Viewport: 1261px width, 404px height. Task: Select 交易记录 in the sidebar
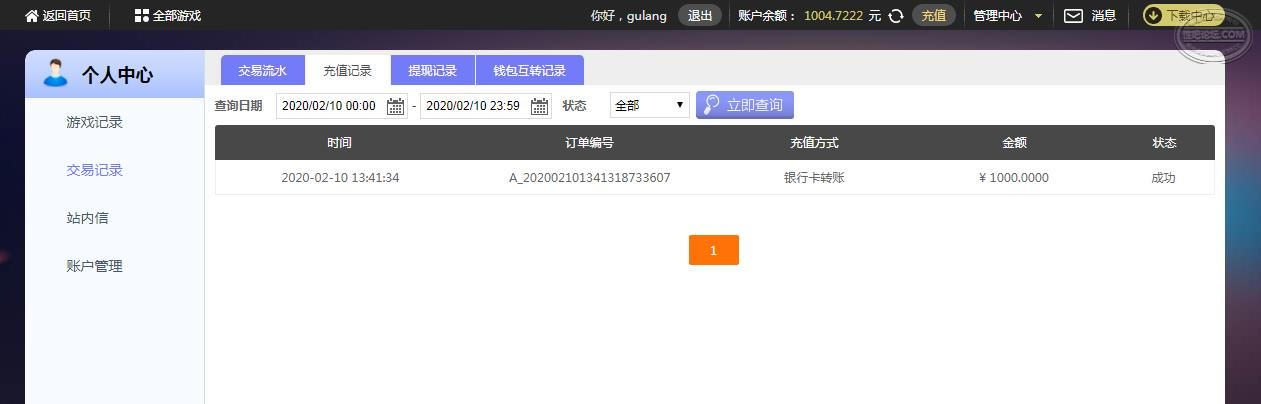95,170
